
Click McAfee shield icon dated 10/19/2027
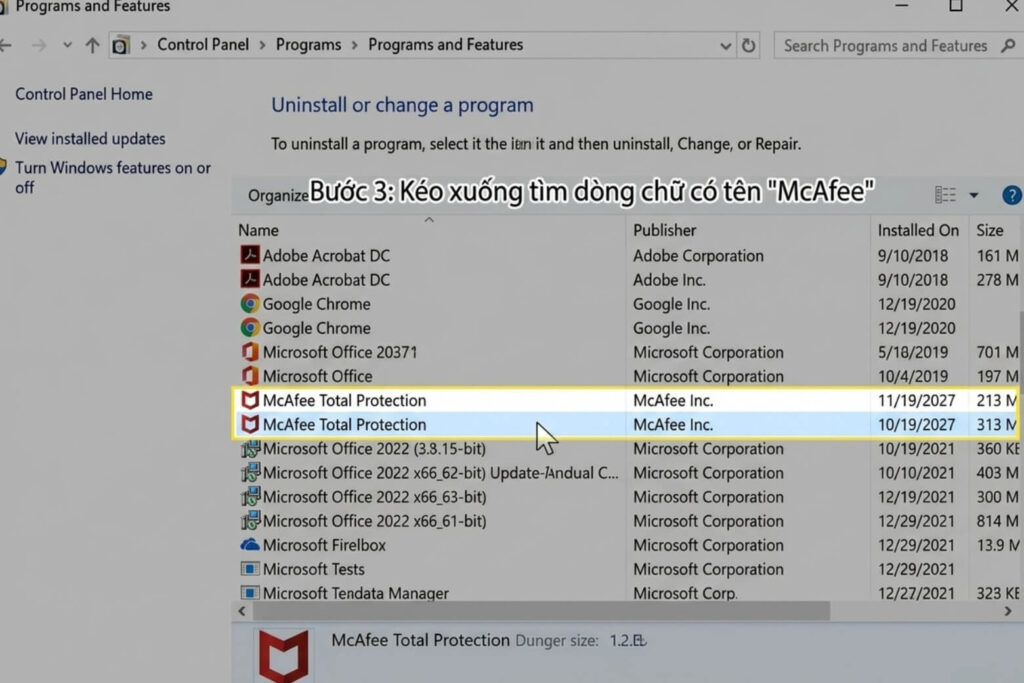(x=249, y=424)
